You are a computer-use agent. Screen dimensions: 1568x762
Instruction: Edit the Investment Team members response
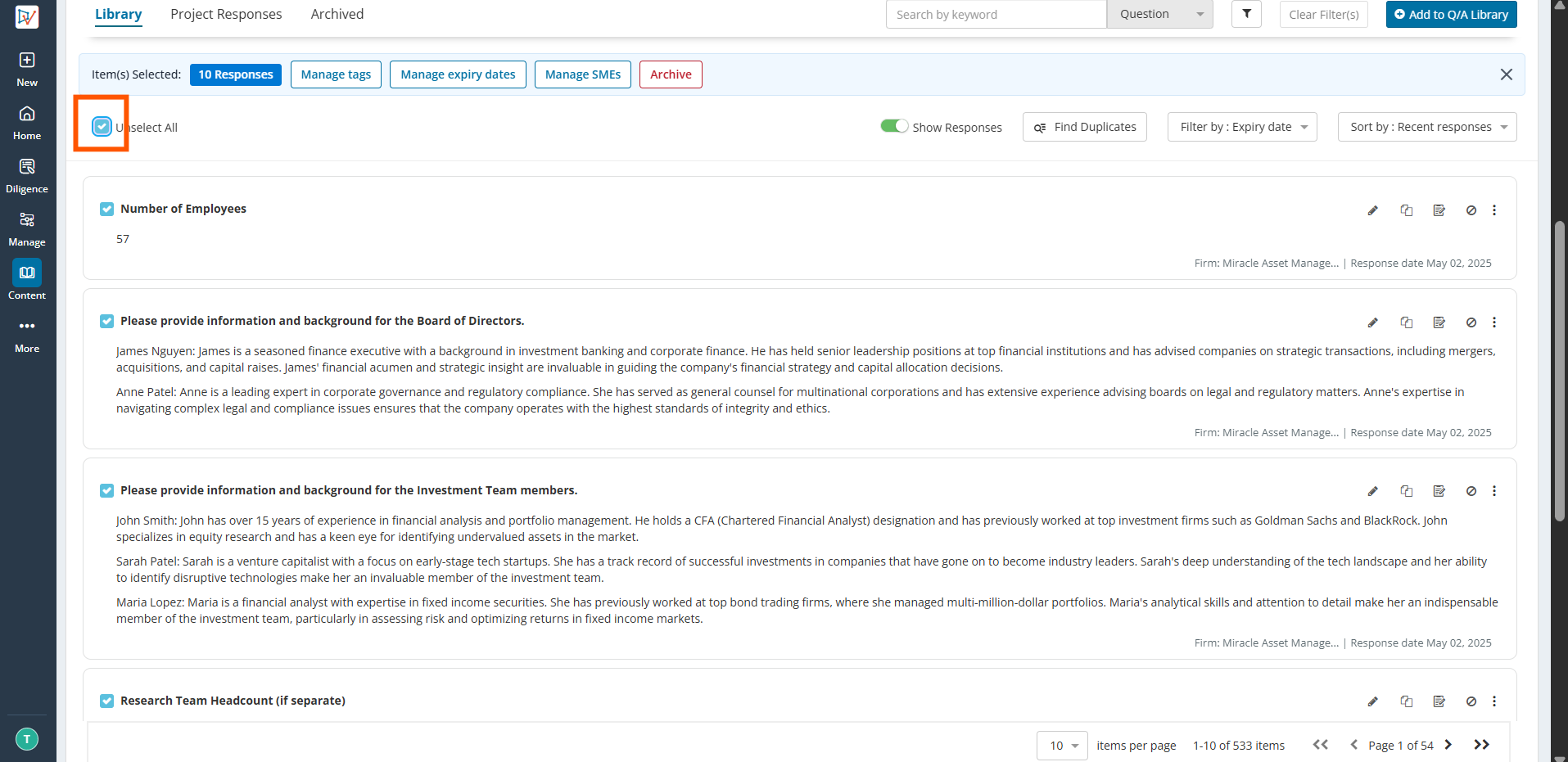tap(1373, 491)
